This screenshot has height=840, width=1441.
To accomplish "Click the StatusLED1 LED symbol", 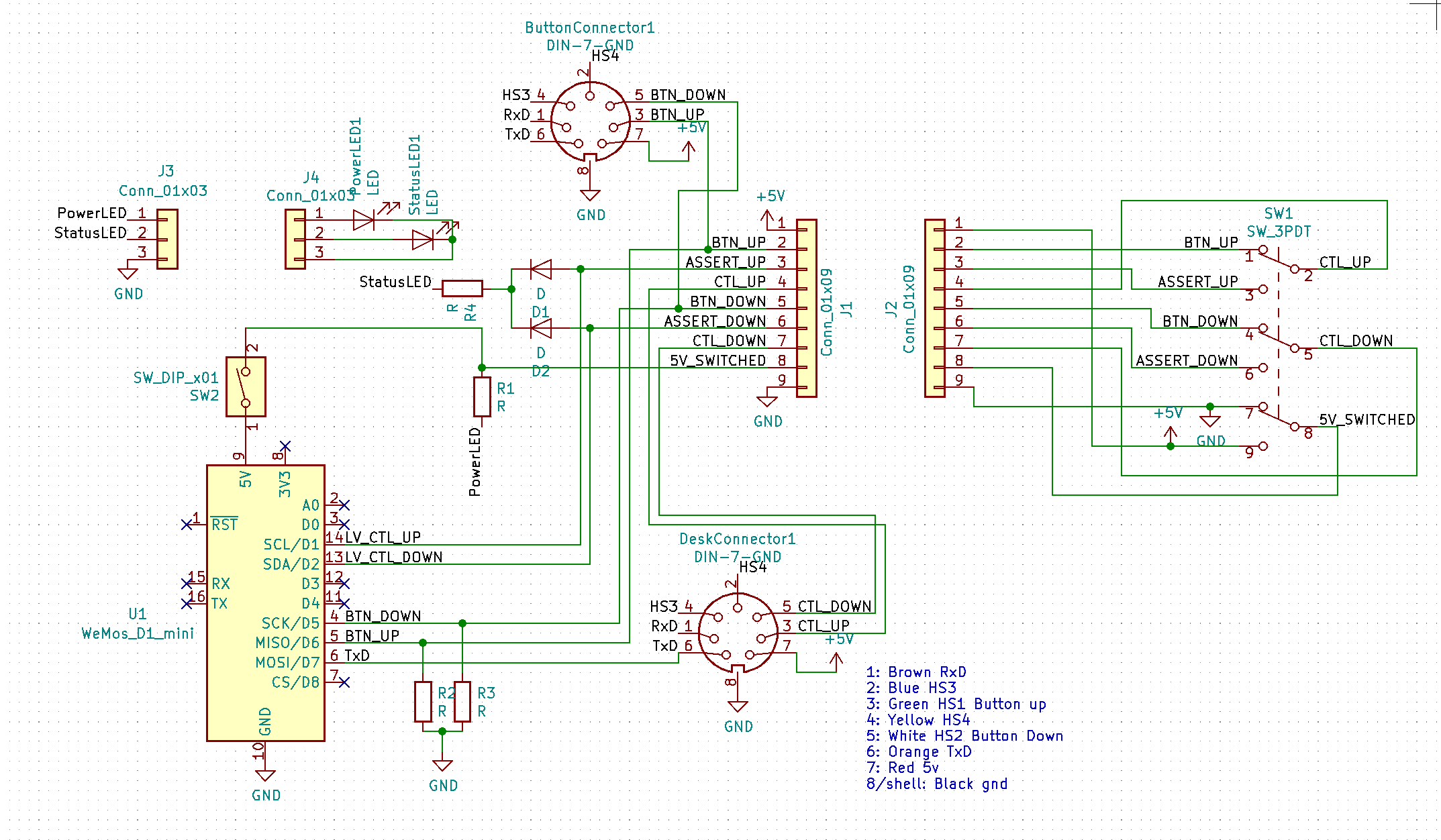I will click(x=423, y=240).
